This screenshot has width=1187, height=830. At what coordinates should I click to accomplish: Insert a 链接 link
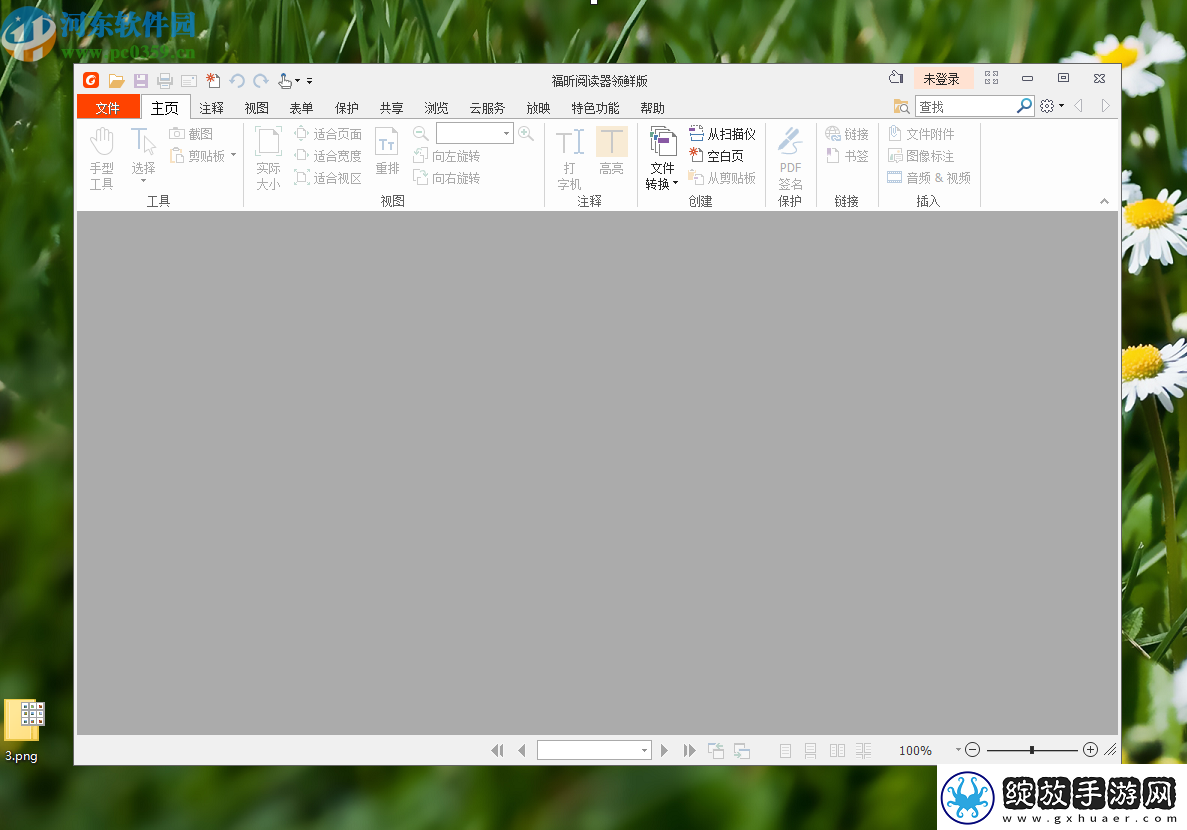pos(847,134)
